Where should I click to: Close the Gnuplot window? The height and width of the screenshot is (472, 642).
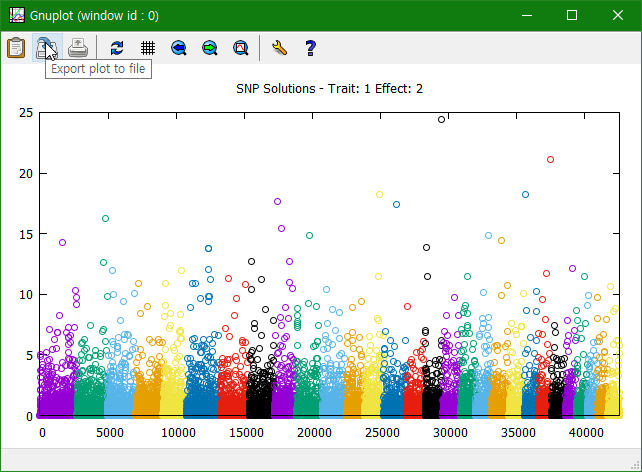(618, 16)
